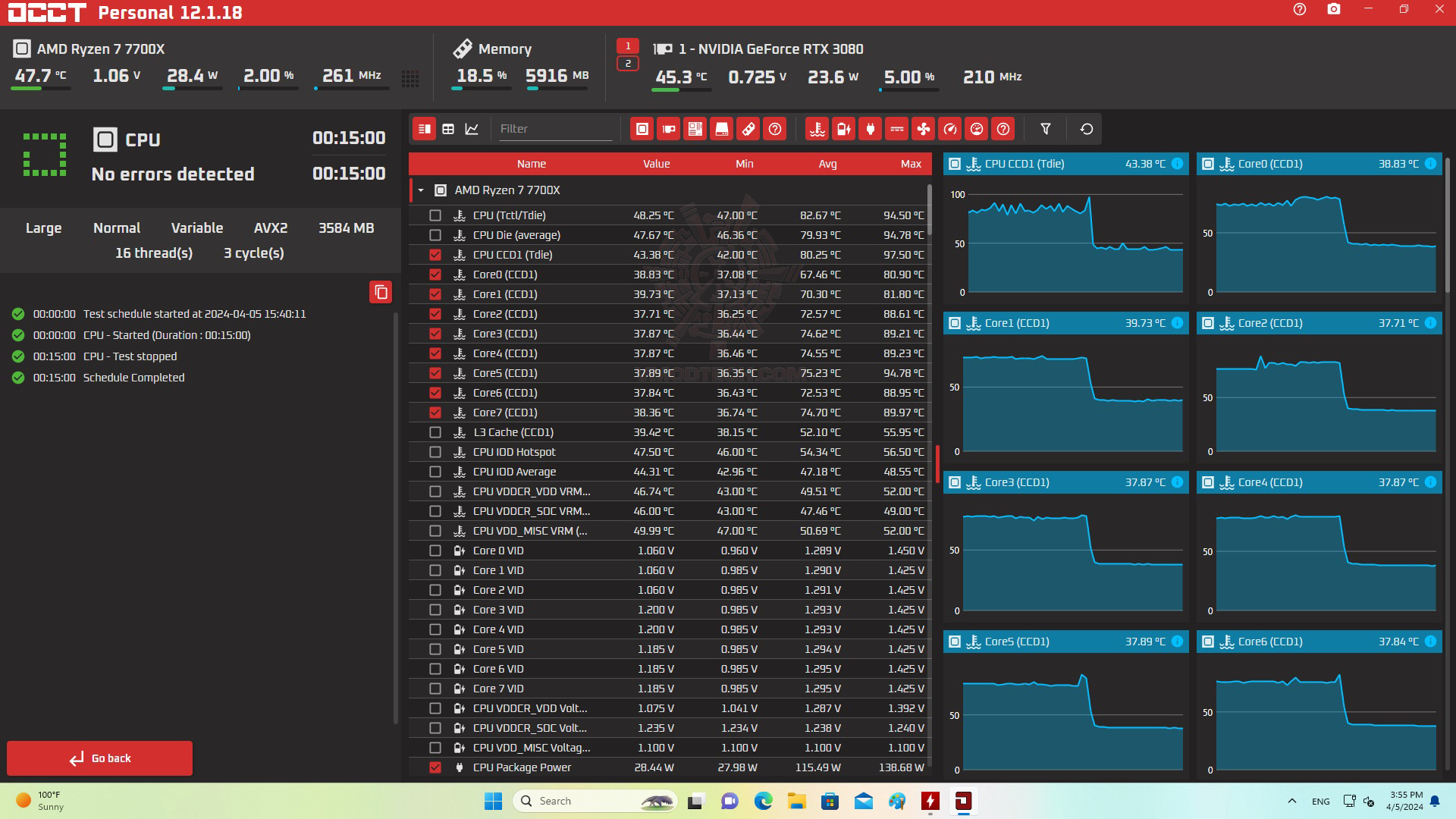Image resolution: width=1456 pixels, height=819 pixels.
Task: Take a screenshot with the camera icon
Action: [x=1333, y=10]
